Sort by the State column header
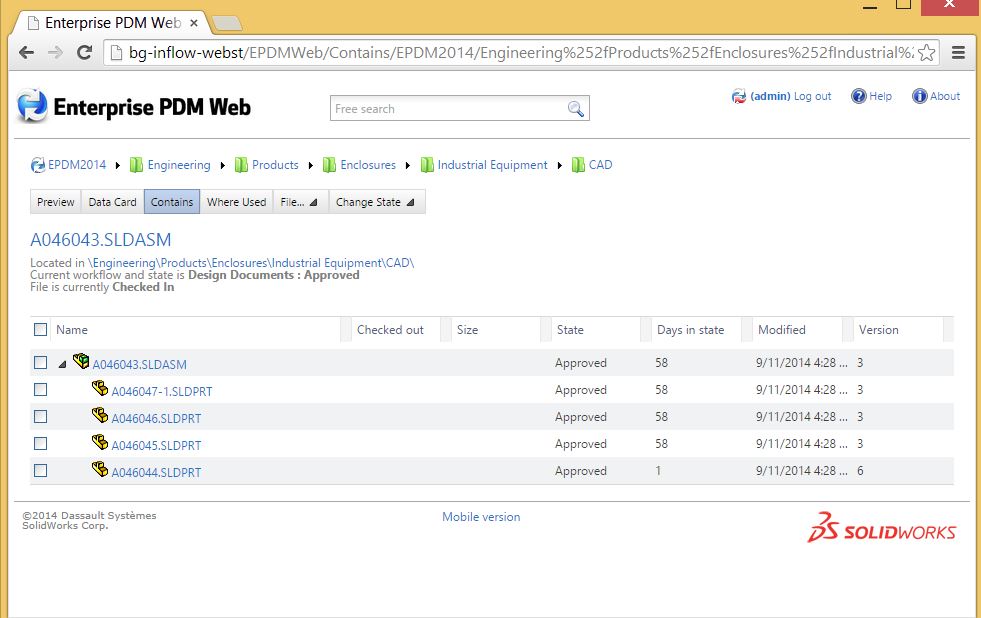The height and width of the screenshot is (618, 981). coord(570,330)
